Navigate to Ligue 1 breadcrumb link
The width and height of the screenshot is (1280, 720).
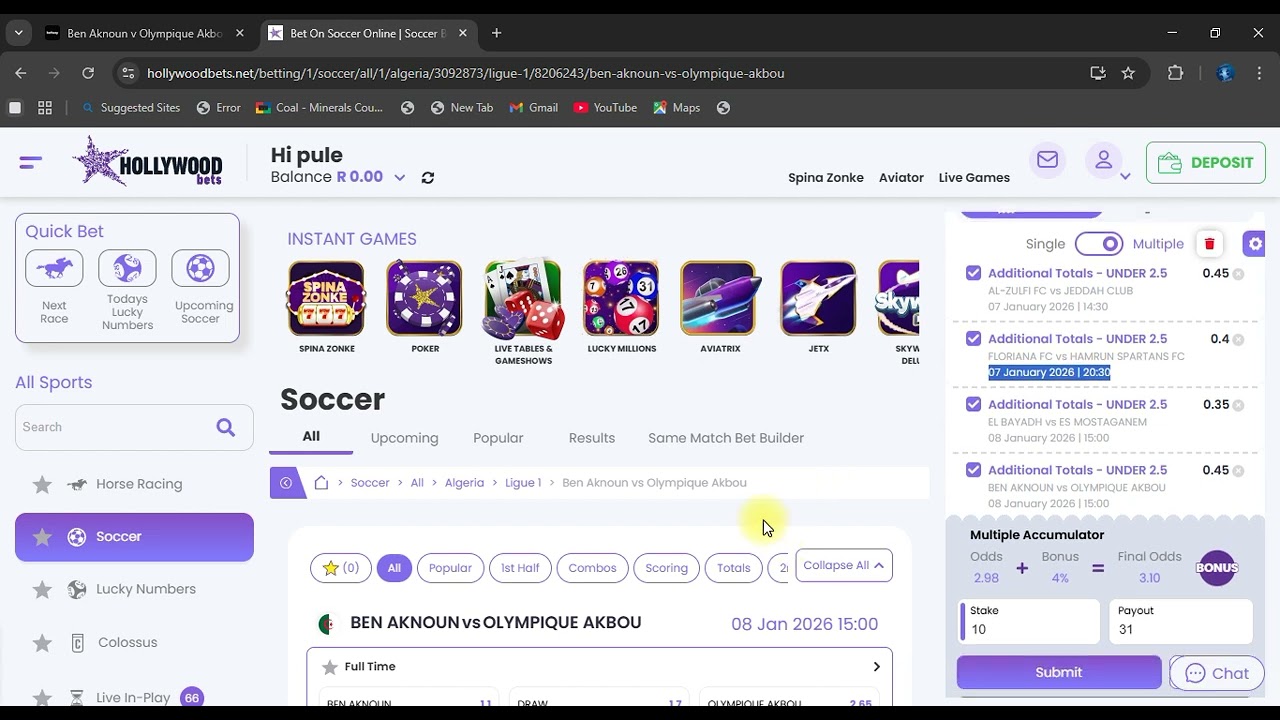[523, 483]
